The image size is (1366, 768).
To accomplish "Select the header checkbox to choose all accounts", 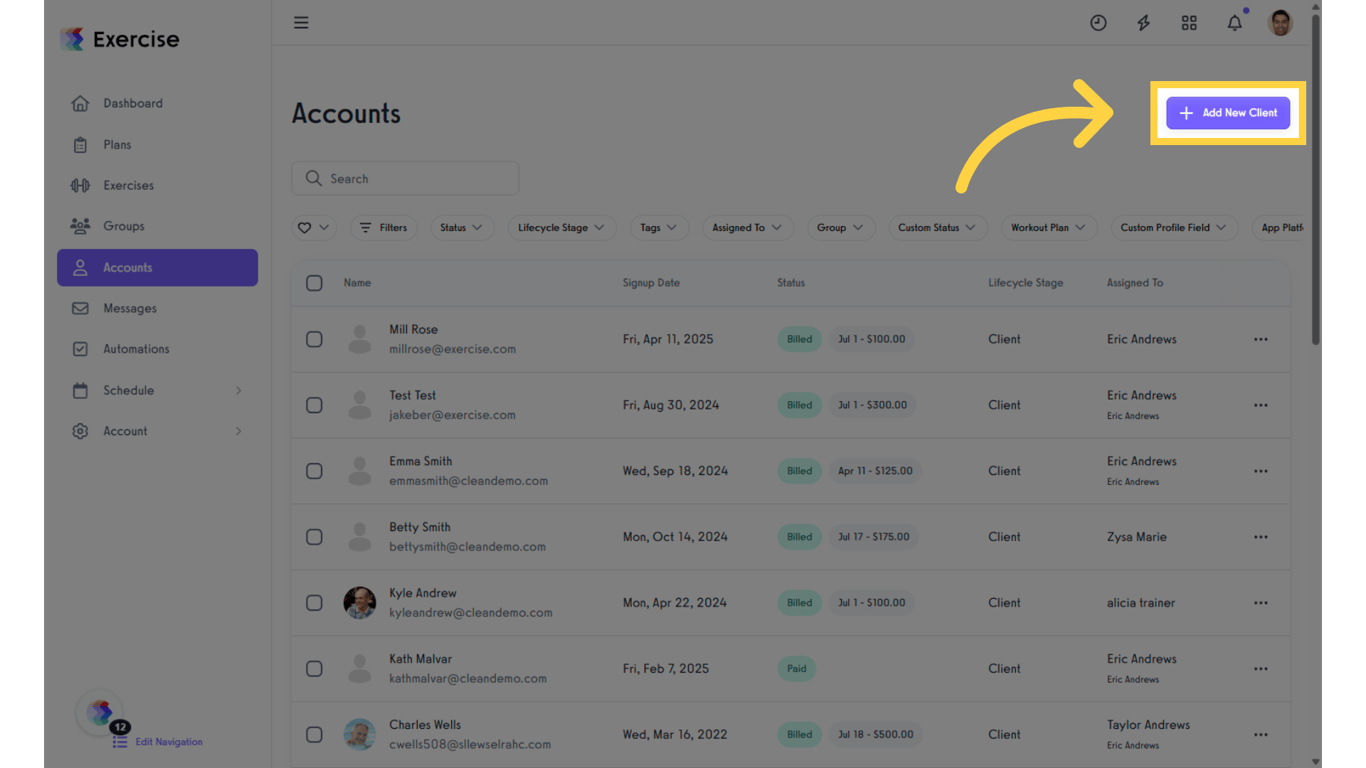I will (314, 283).
